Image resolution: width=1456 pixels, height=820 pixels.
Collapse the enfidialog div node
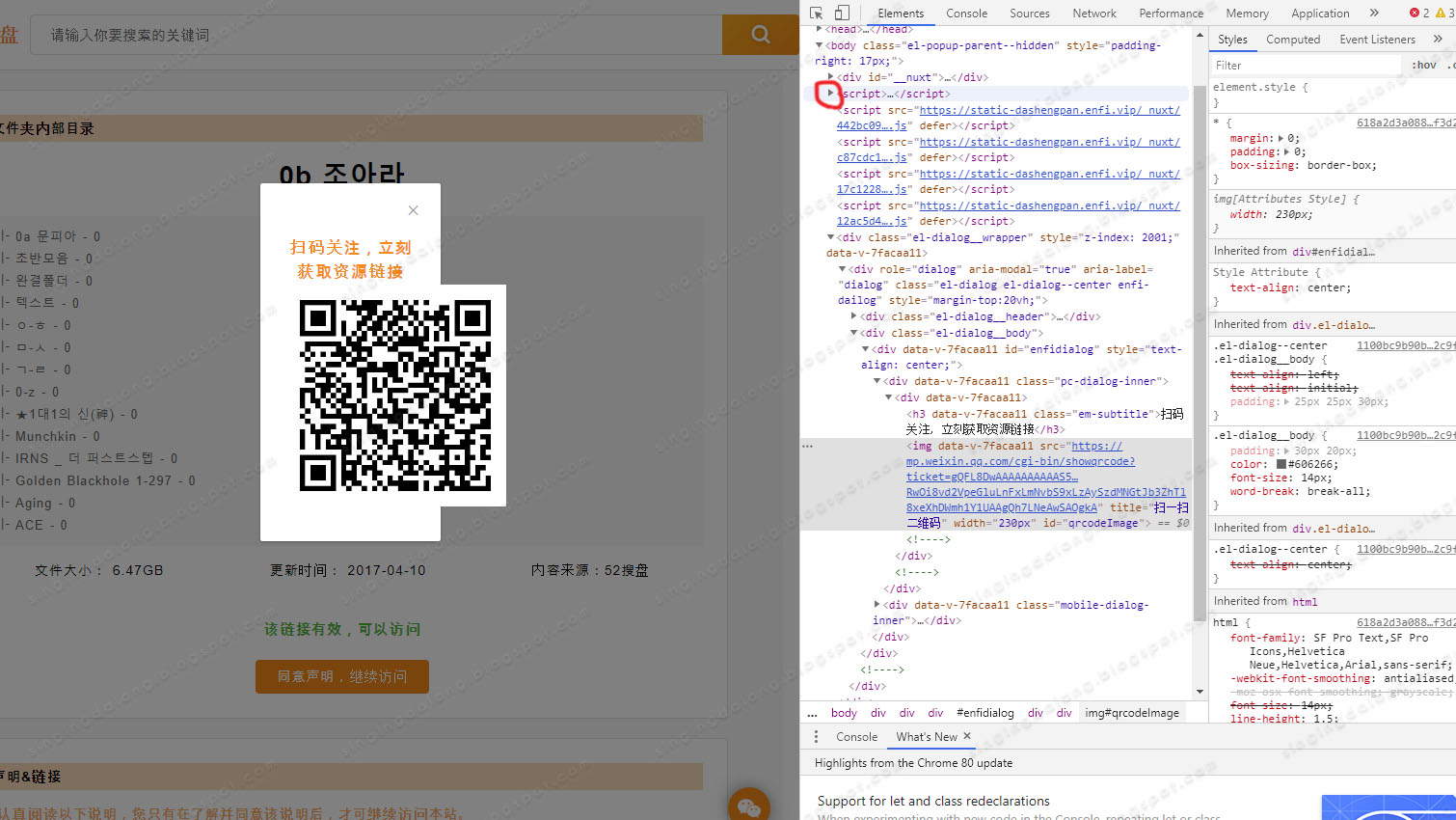coord(866,349)
